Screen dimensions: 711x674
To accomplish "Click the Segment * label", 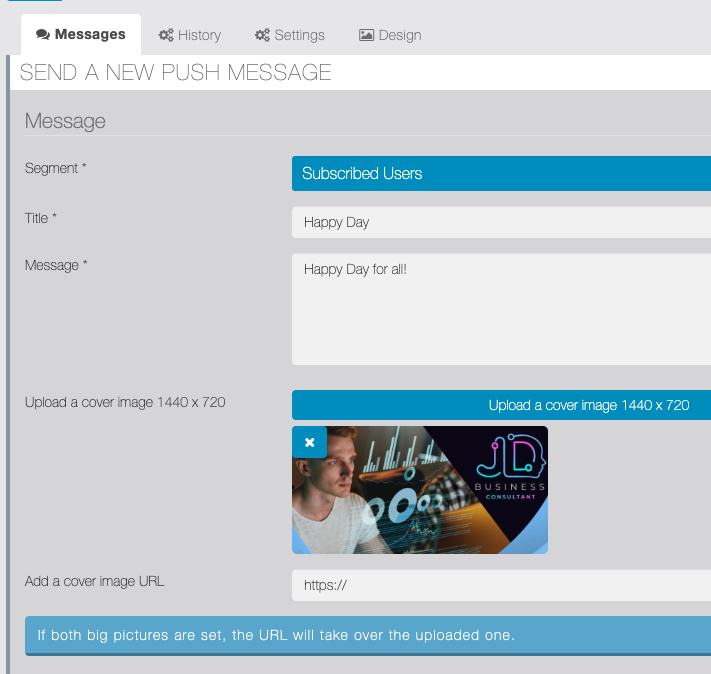I will [55, 168].
